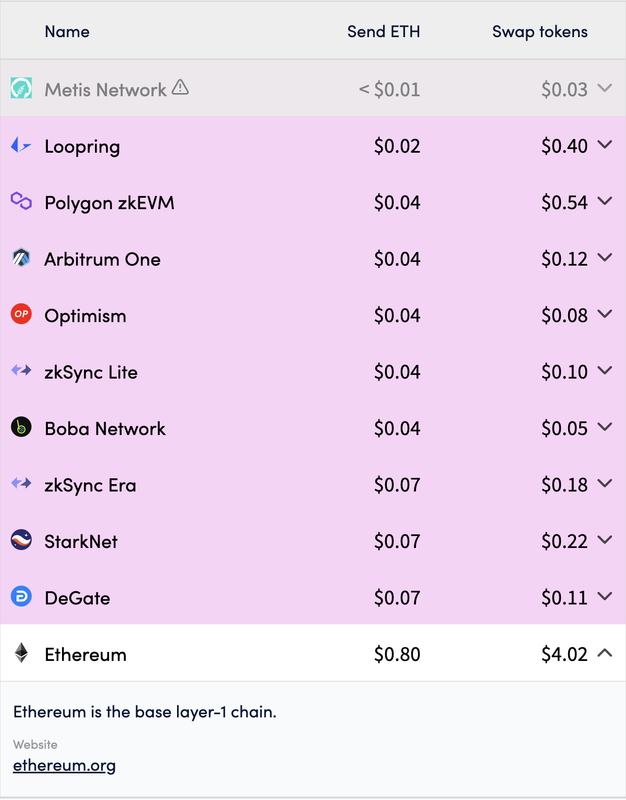This screenshot has width=626, height=800.
Task: Click the red Optimism OP icon
Action: [21, 314]
